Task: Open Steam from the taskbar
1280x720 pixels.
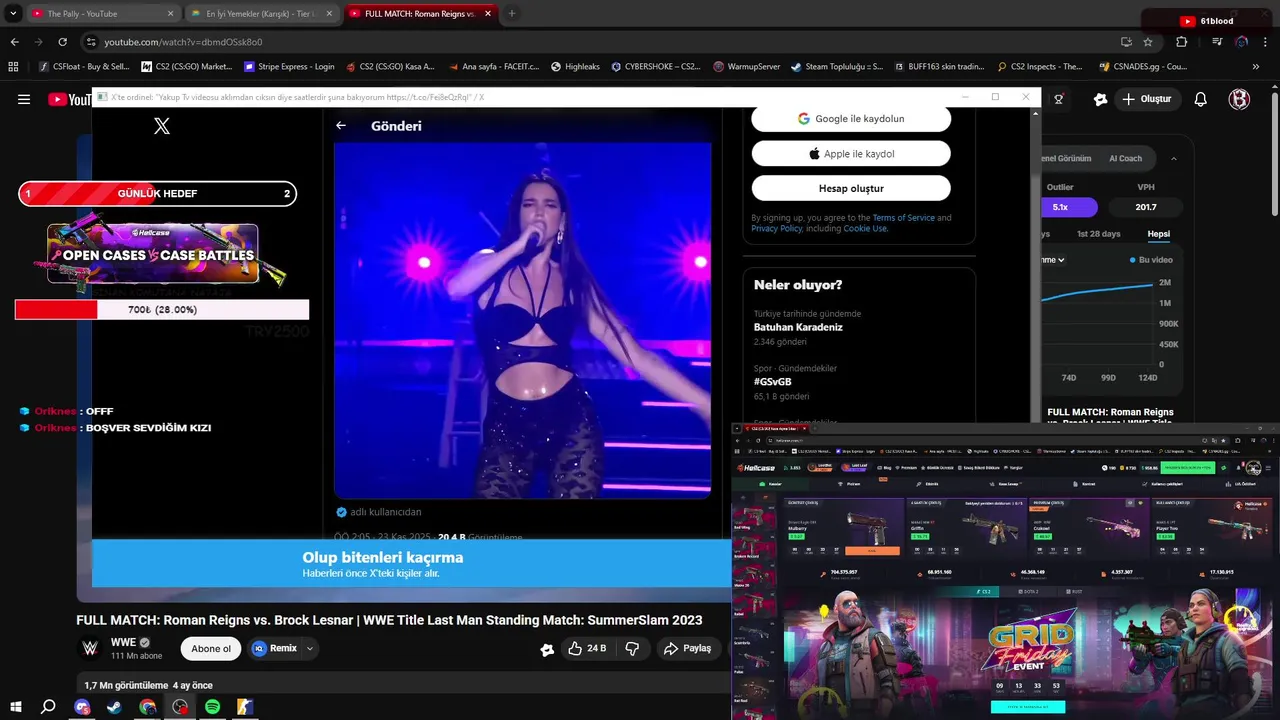Action: coord(114,707)
